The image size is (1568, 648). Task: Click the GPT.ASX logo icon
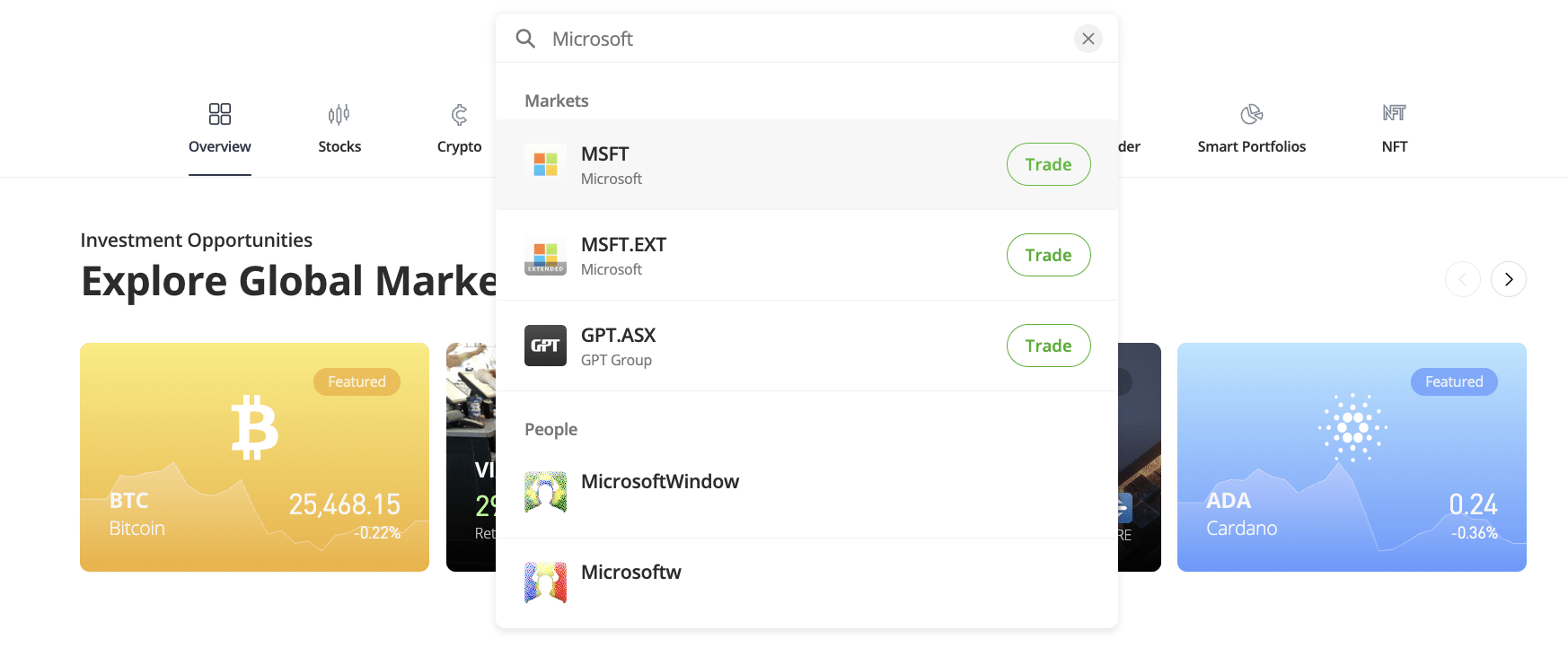tap(545, 346)
